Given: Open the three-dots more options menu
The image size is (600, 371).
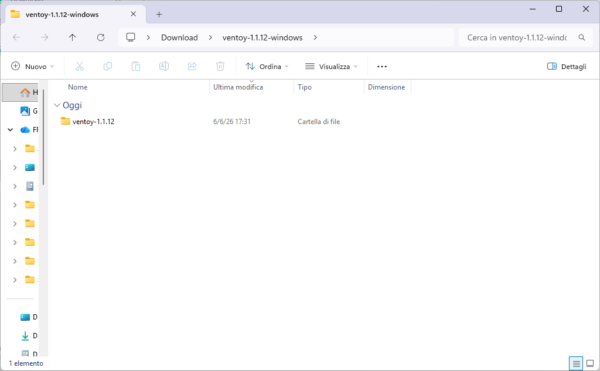Looking at the screenshot, I should click(x=382, y=67).
